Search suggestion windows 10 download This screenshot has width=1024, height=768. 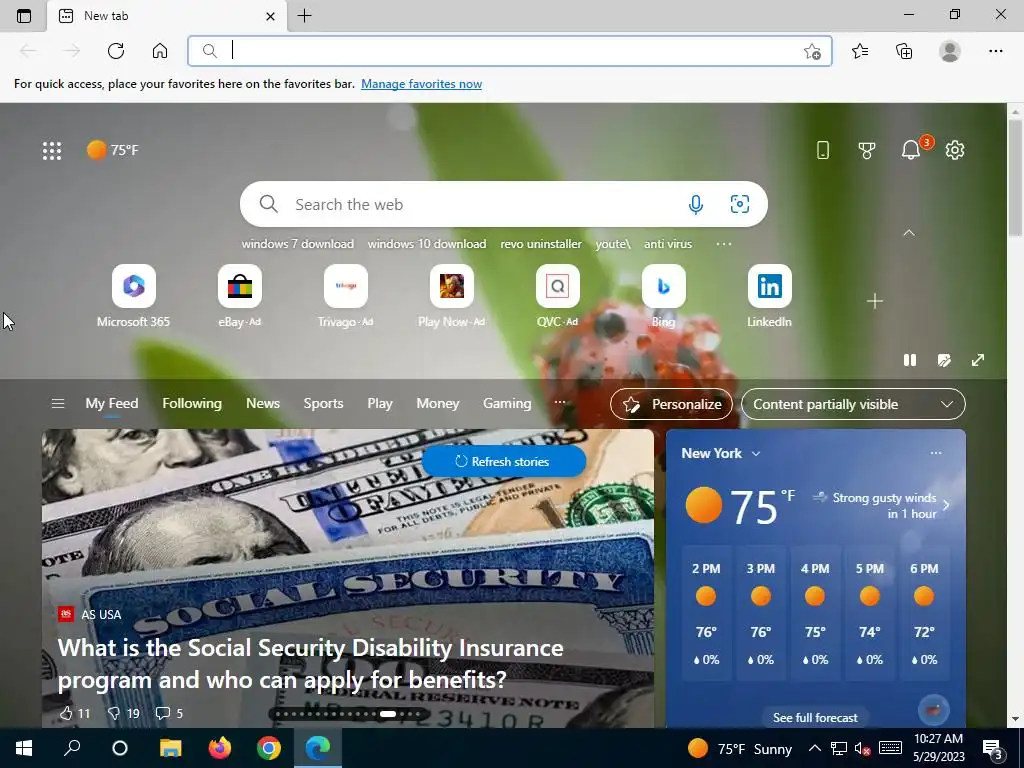[427, 244]
